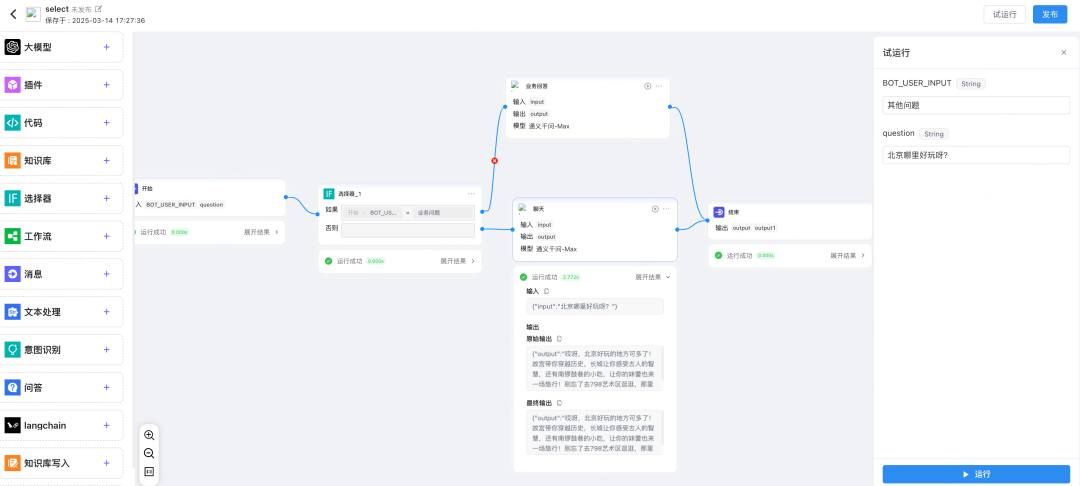Open the 业务回答 node's more options menu

point(659,86)
